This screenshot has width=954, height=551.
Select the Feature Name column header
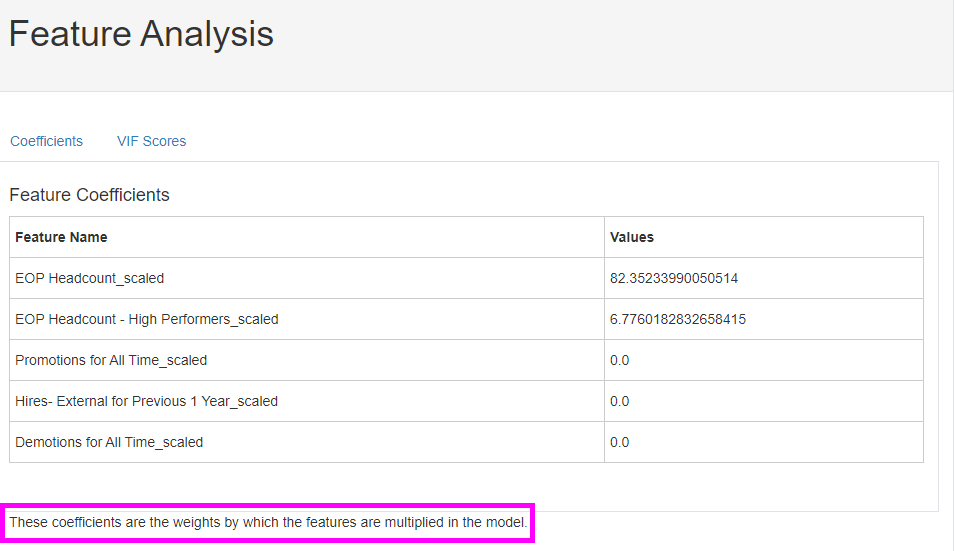point(61,237)
